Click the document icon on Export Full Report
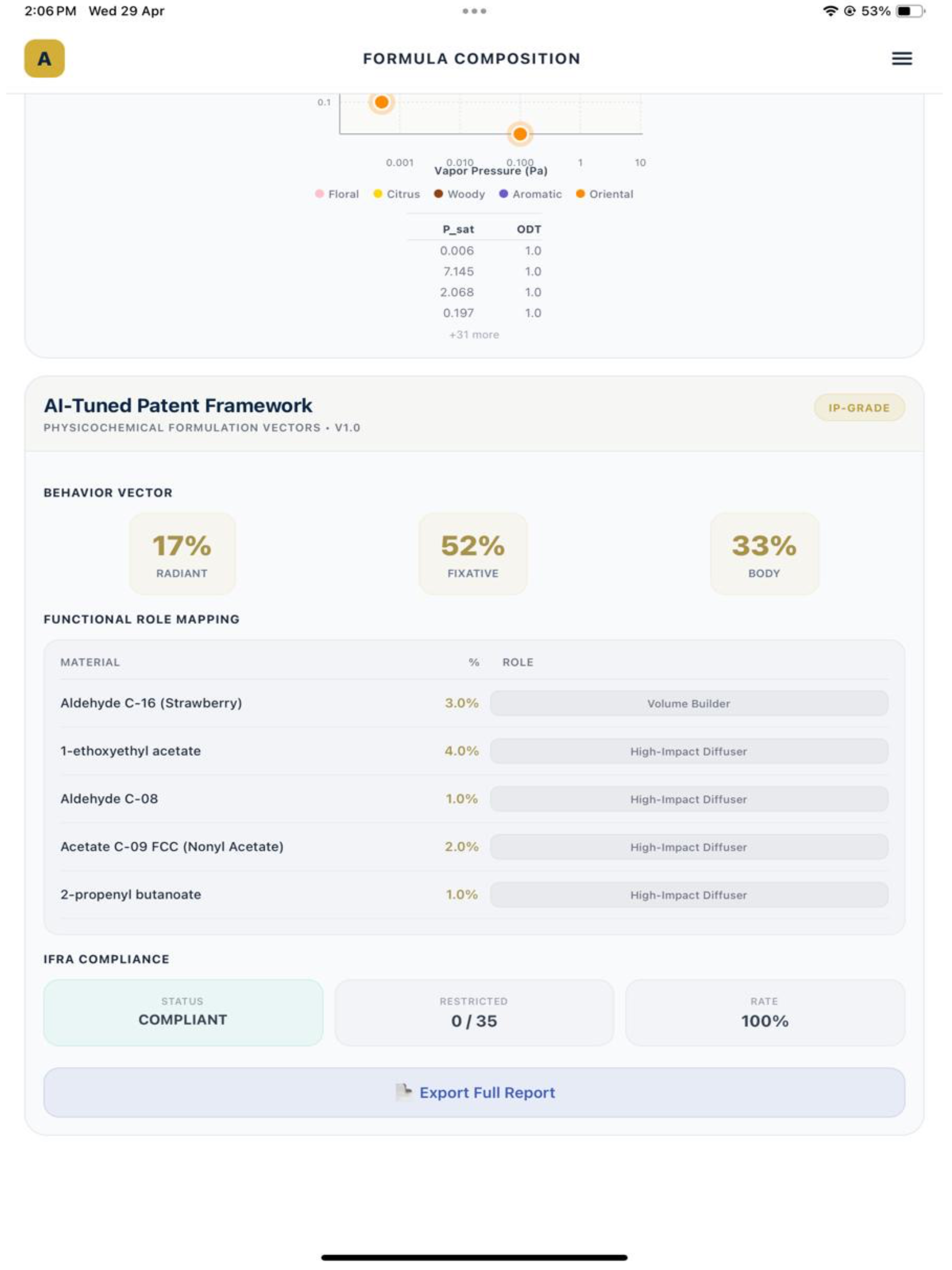 click(x=404, y=1091)
